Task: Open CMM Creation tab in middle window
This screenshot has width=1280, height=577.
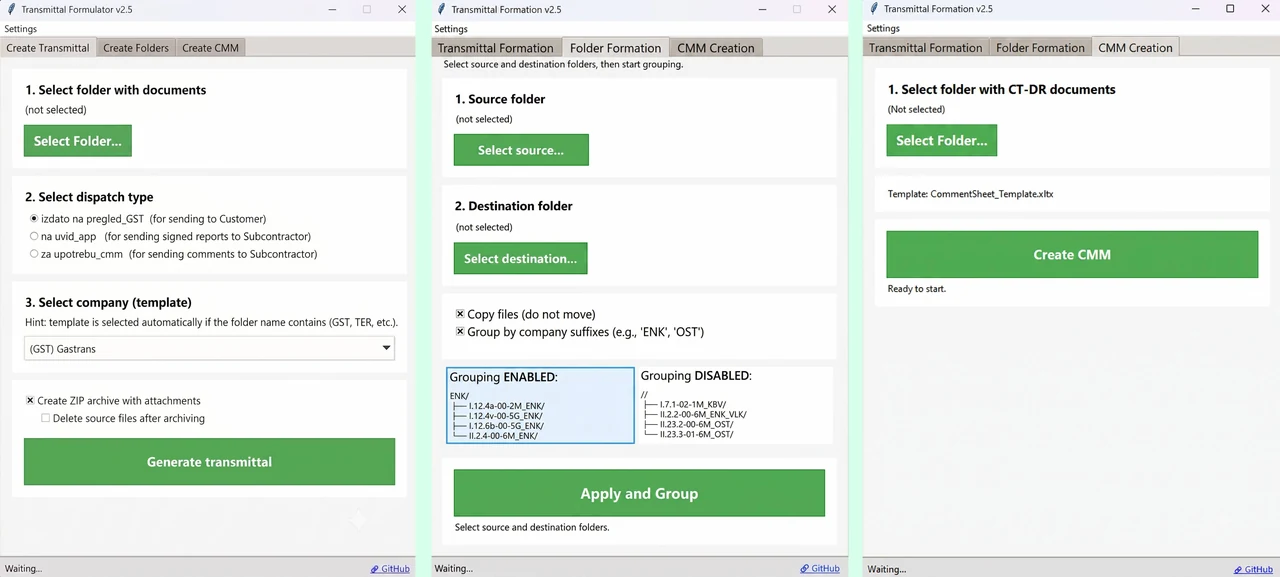Action: click(716, 48)
